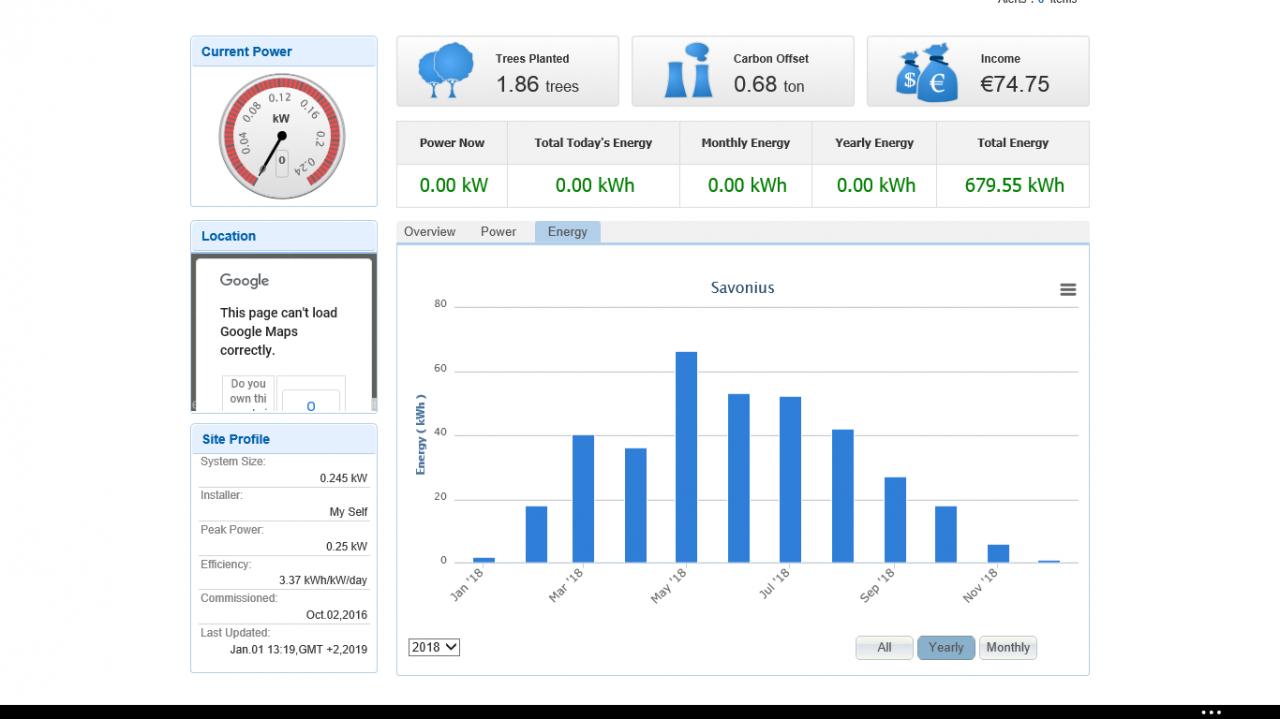Click the System Size value 0.245 kW
Viewport: 1280px width, 719px height.
point(343,478)
